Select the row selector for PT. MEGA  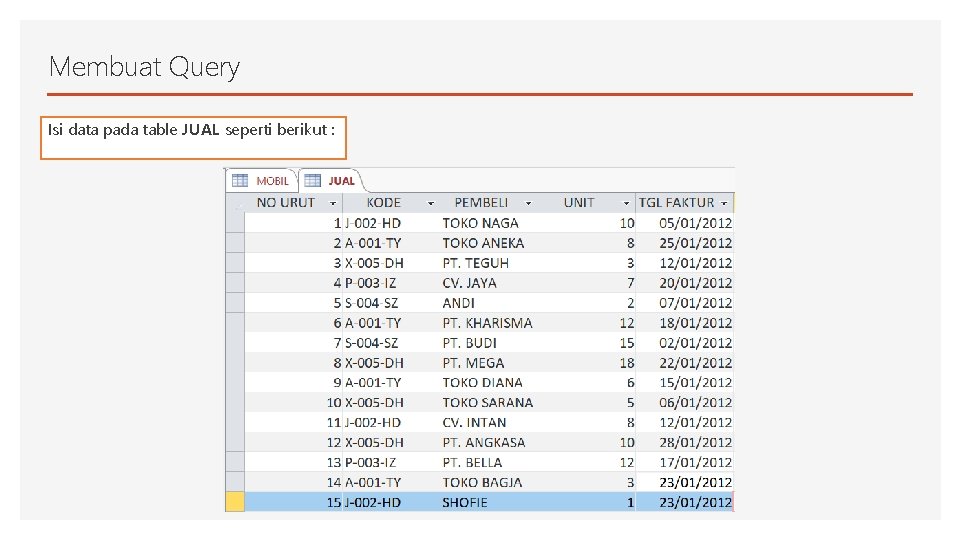(235, 362)
